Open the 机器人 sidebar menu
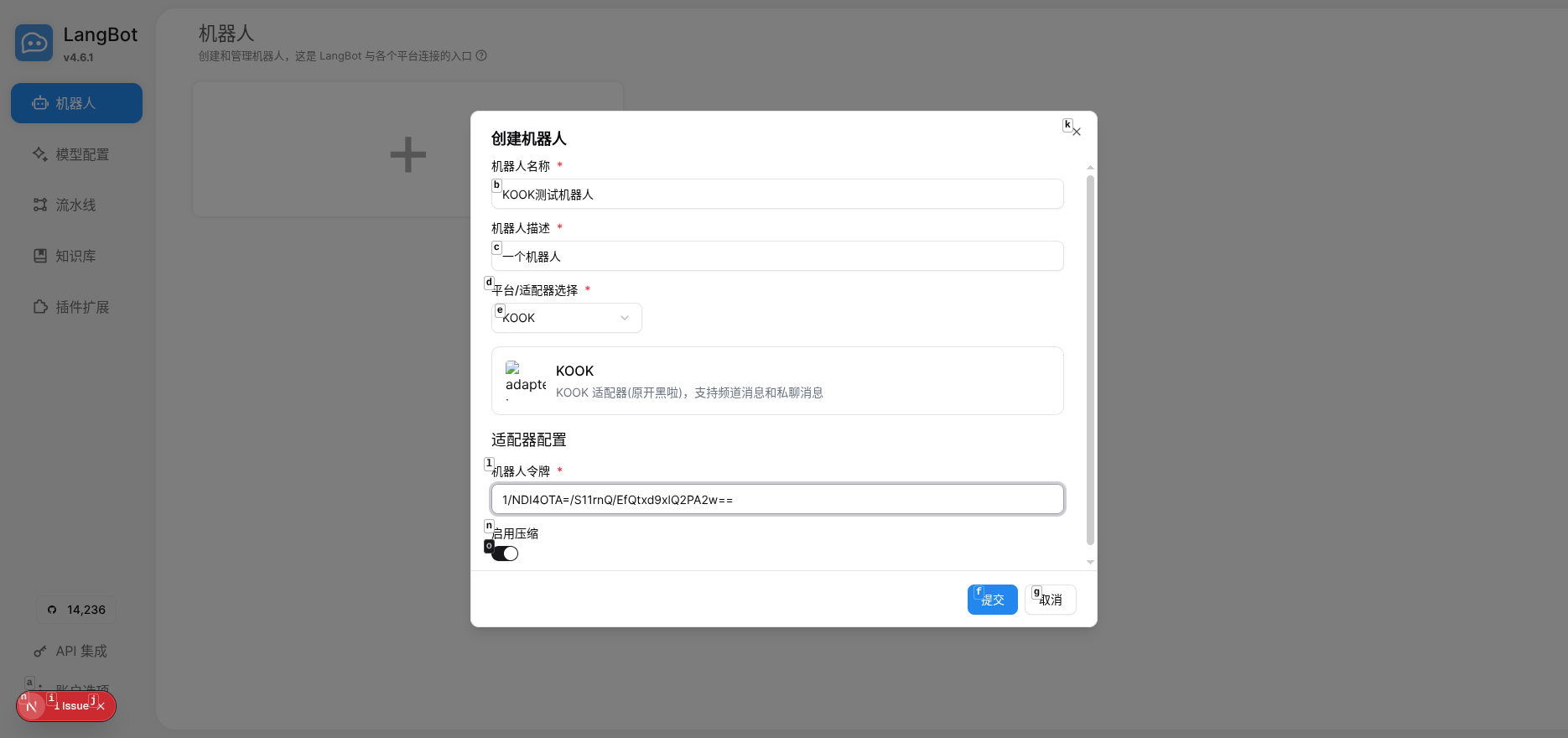The height and width of the screenshot is (738, 1568). pos(76,103)
